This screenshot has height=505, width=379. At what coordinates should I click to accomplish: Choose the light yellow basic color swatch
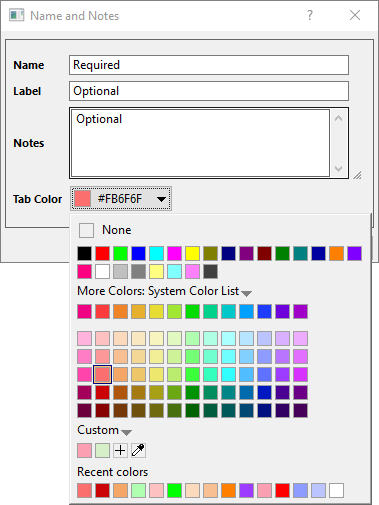click(x=156, y=271)
